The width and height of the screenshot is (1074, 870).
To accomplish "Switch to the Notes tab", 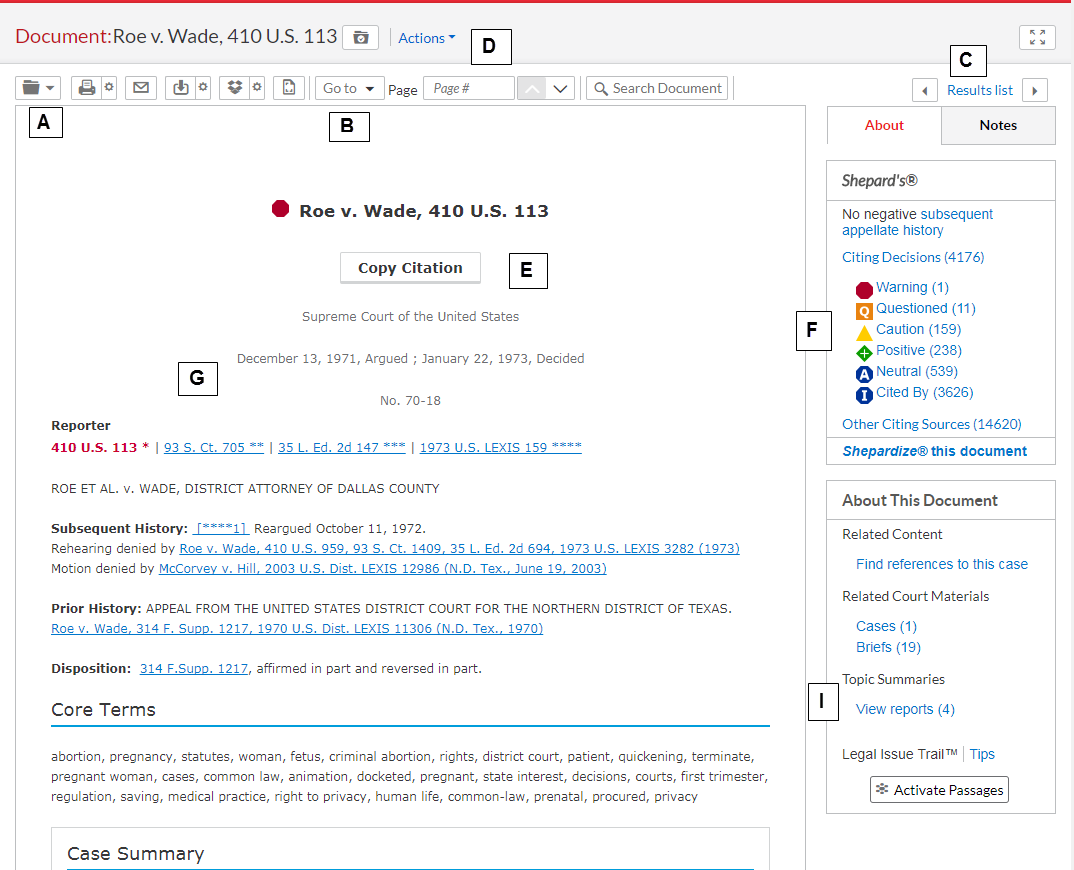I will point(998,125).
